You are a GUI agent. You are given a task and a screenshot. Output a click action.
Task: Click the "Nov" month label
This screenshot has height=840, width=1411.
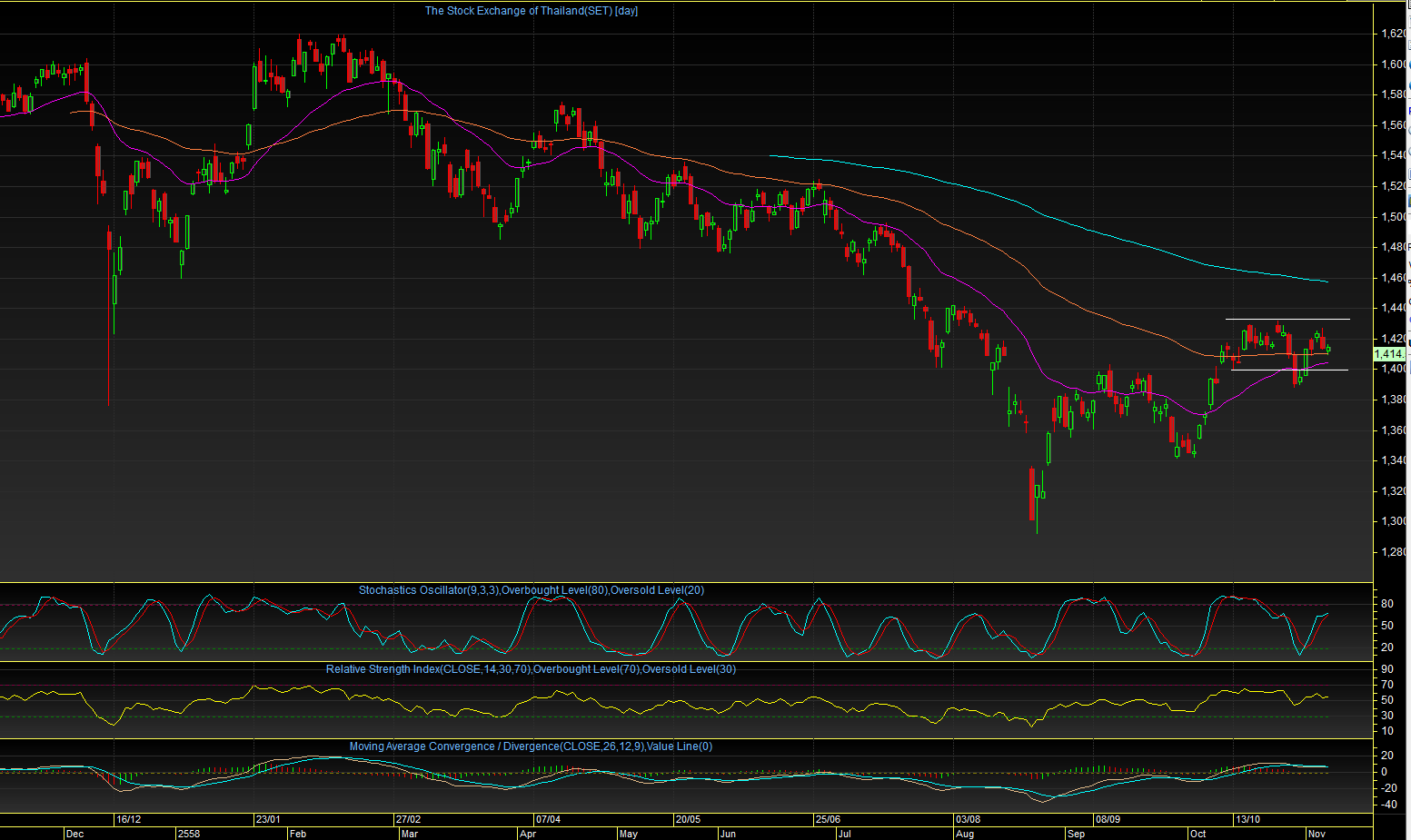click(1317, 834)
